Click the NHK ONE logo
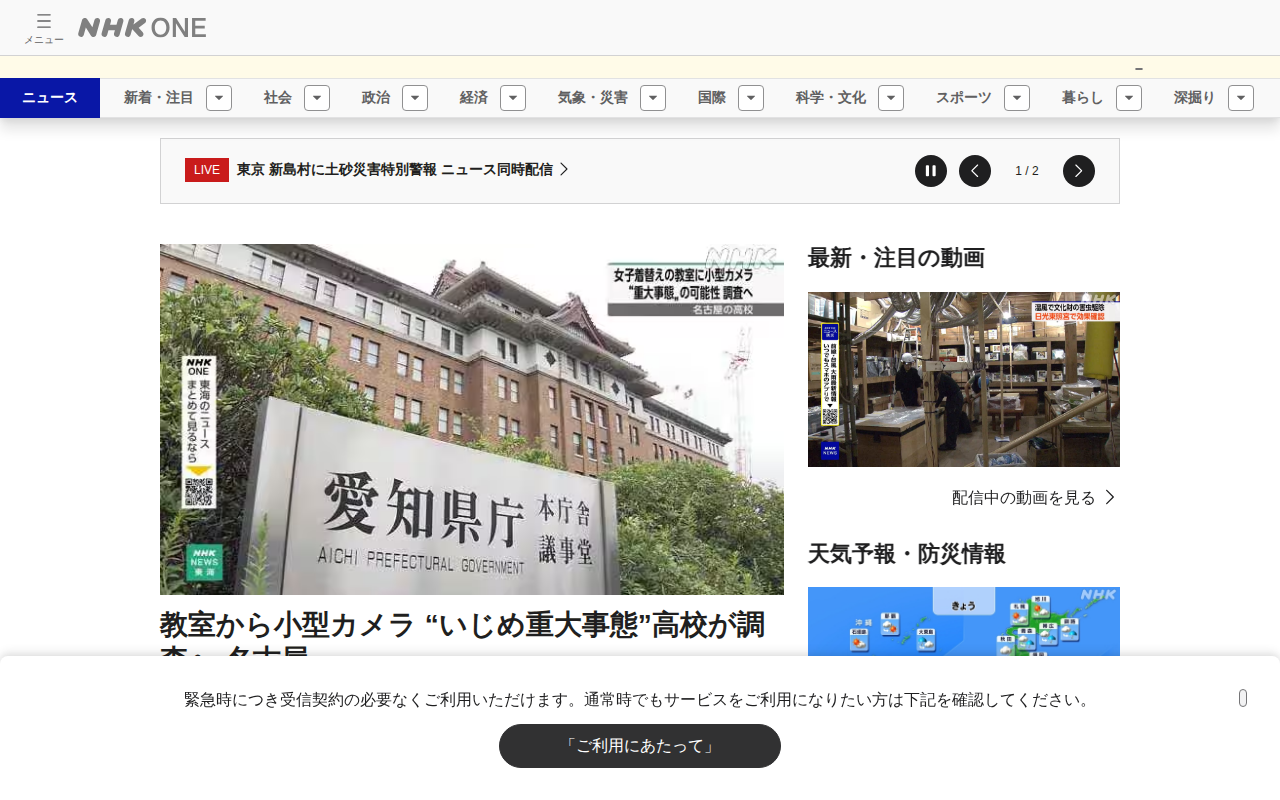 [x=142, y=28]
